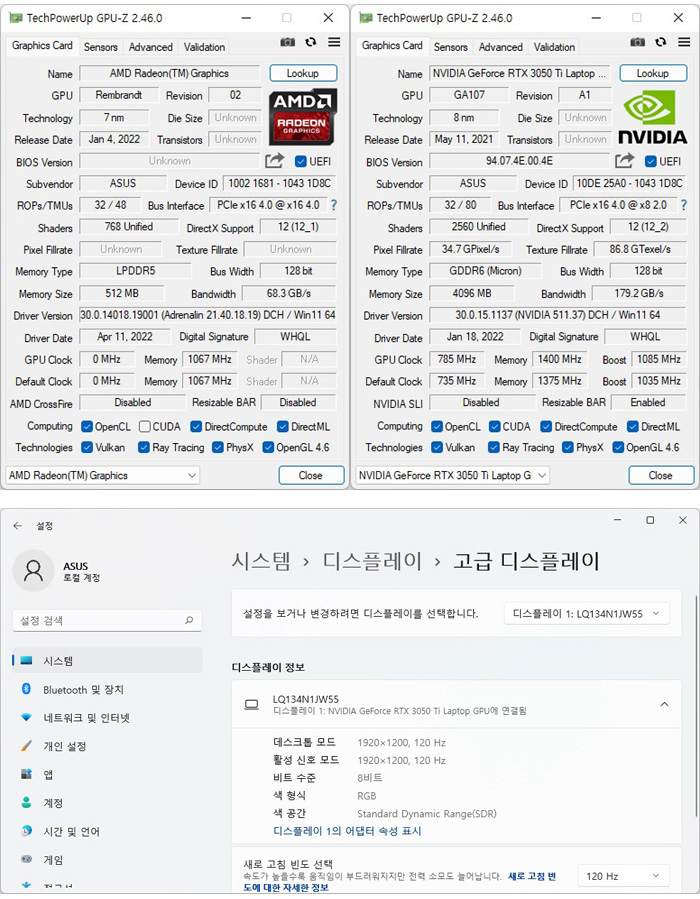This screenshot has height=899, width=700.
Task: Click the 설정 검색 search field
Action: (x=107, y=620)
